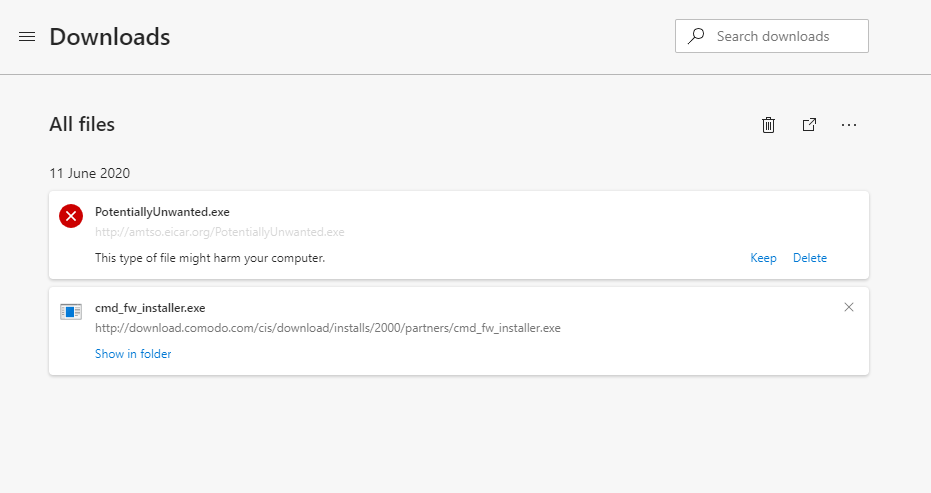Delete the PotentiallyUnwanted.exe download
The image size is (931, 493).
pyautogui.click(x=810, y=258)
